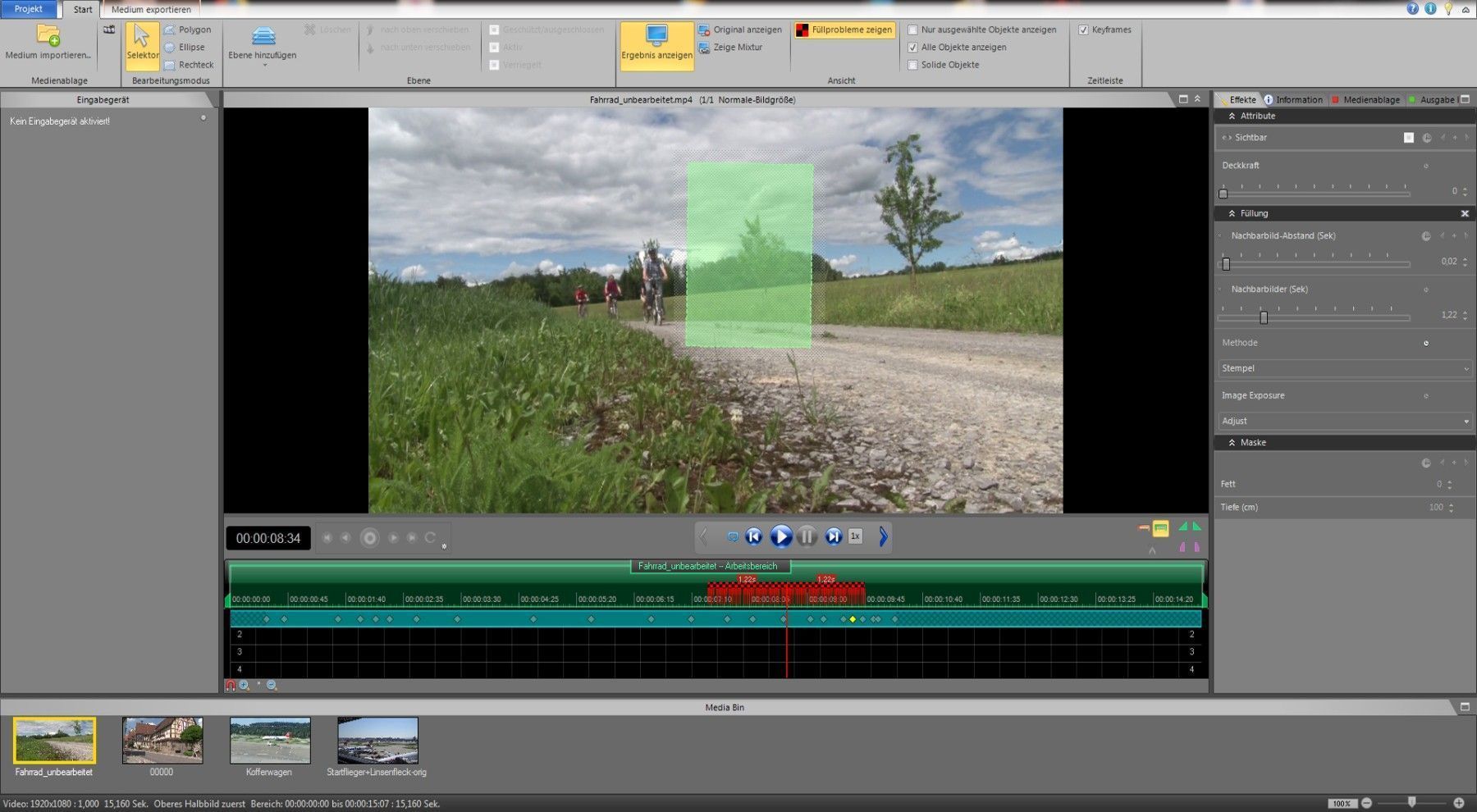Screen dimensions: 1477x812
Task: Click the Nachbarbilder slider handle
Action: pos(1264,317)
